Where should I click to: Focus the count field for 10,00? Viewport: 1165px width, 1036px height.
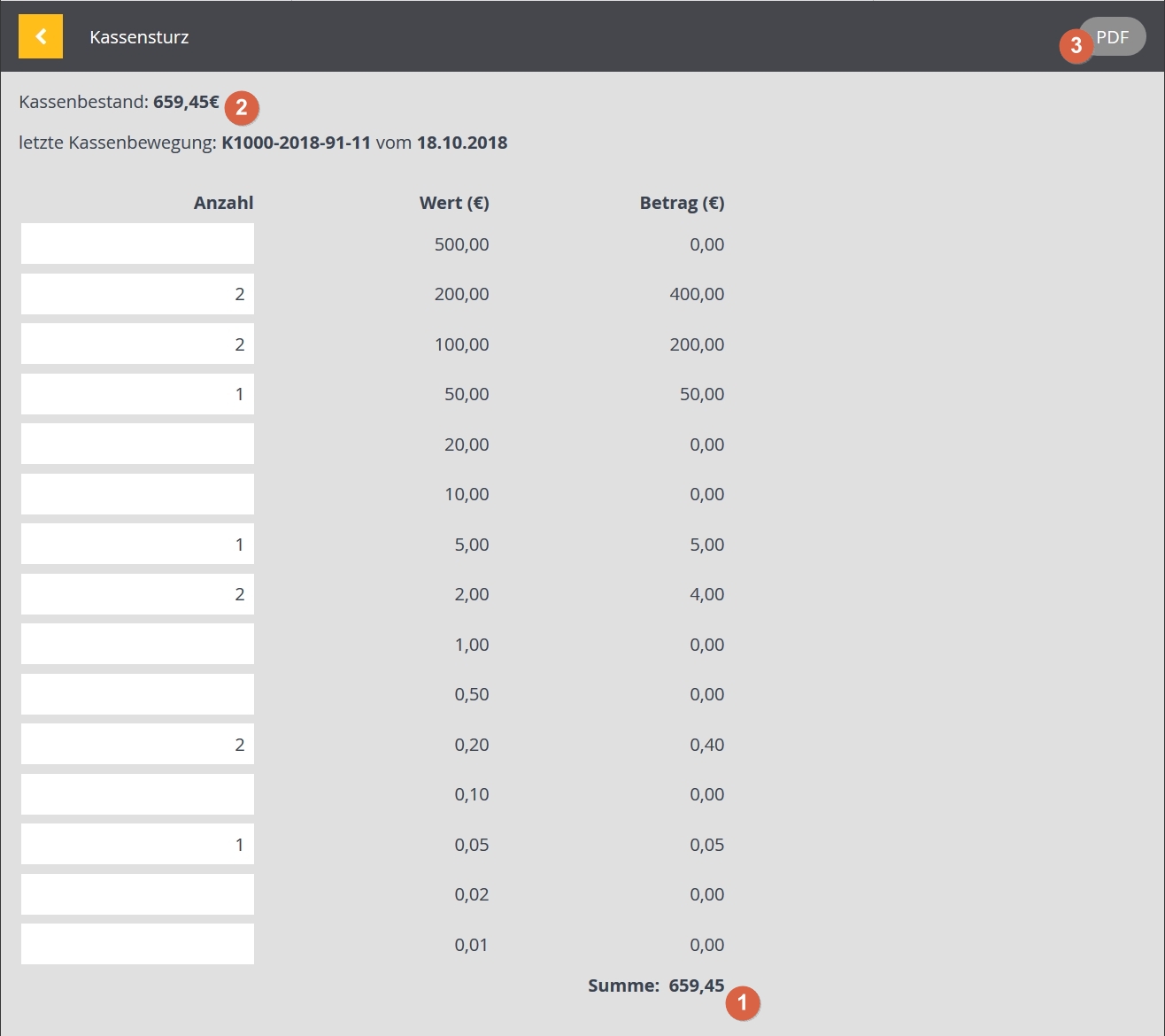[x=137, y=494]
